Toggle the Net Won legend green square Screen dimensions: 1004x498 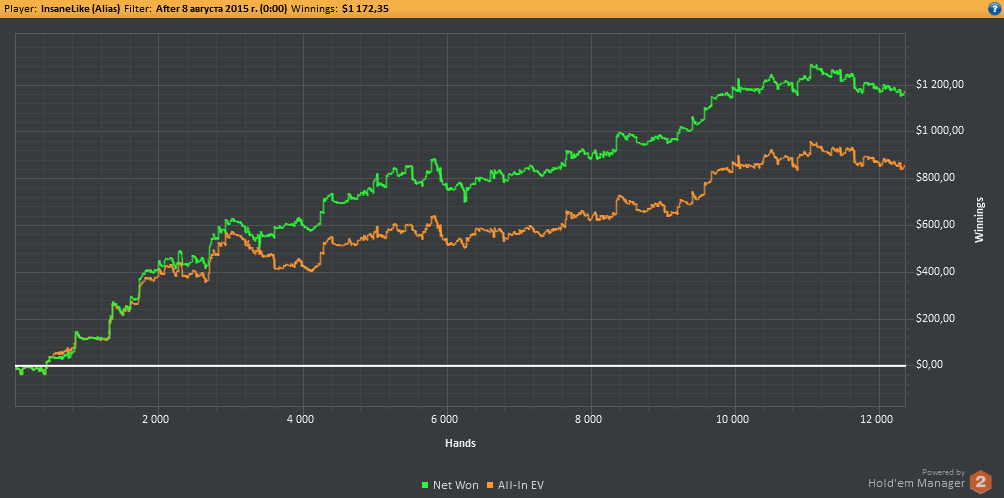[x=426, y=485]
